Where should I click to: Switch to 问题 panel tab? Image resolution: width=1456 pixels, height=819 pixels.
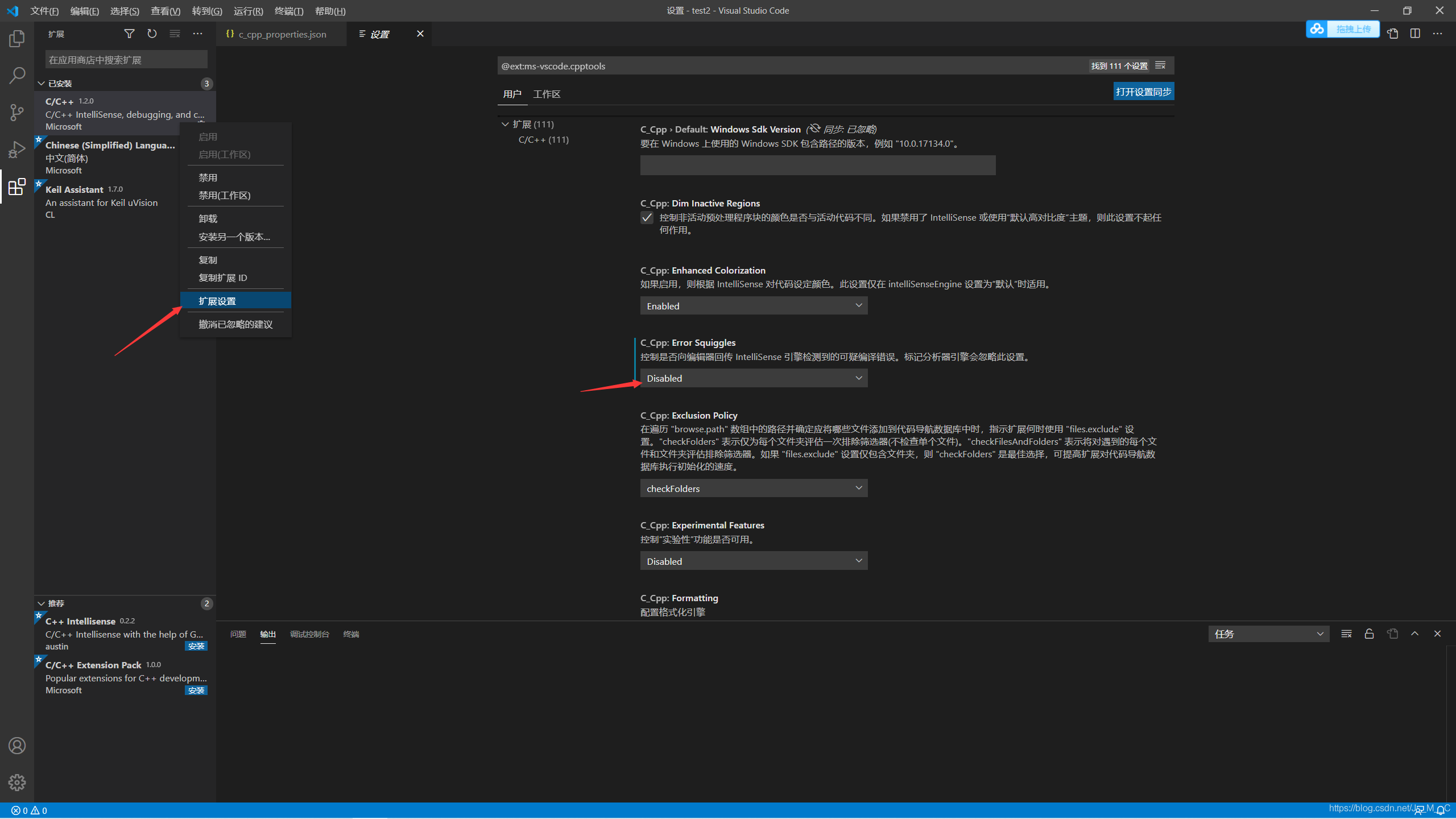[238, 634]
